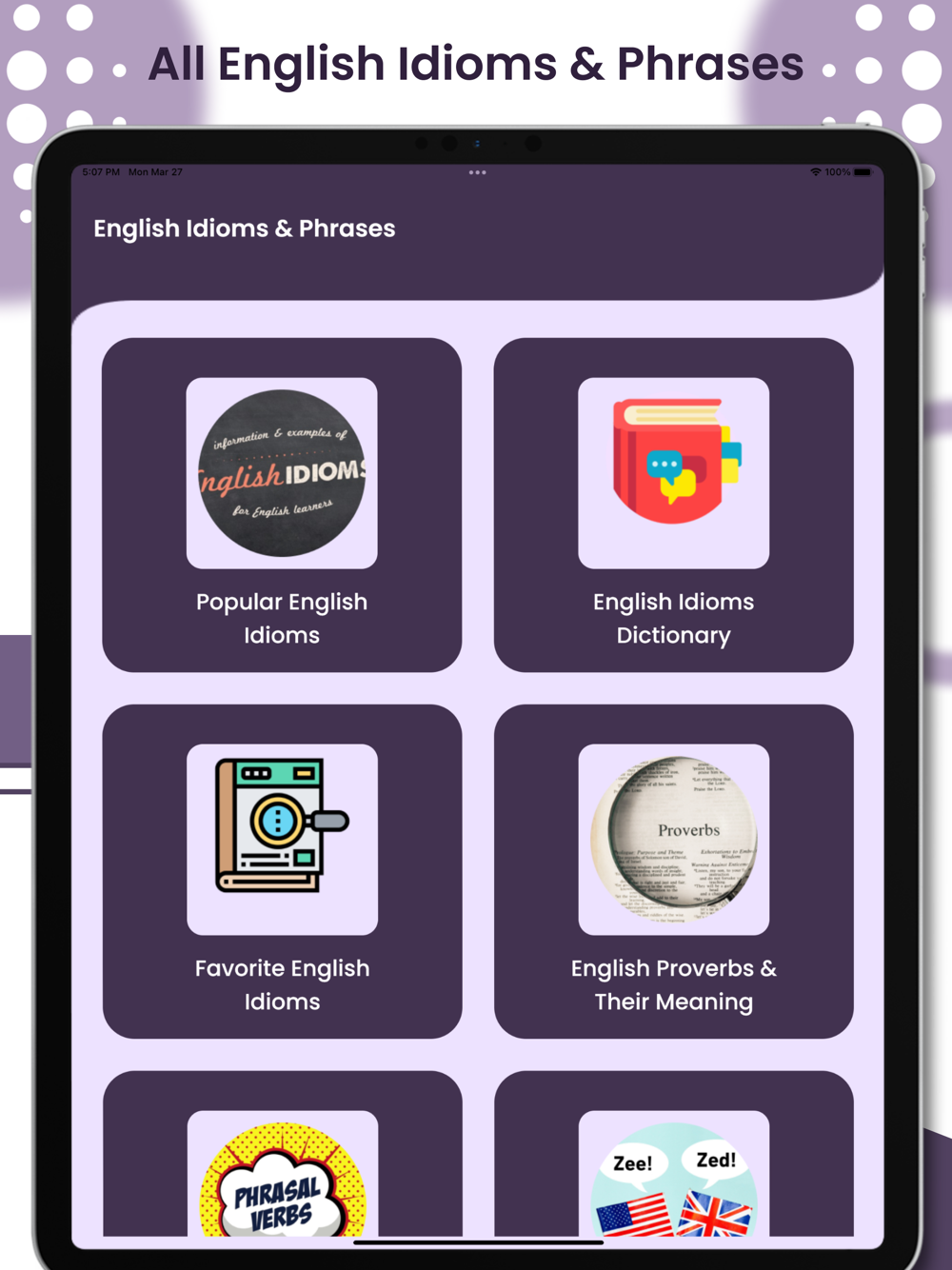Open the Popular English Idioms label
The width and height of the screenshot is (952, 1270).
[282, 619]
